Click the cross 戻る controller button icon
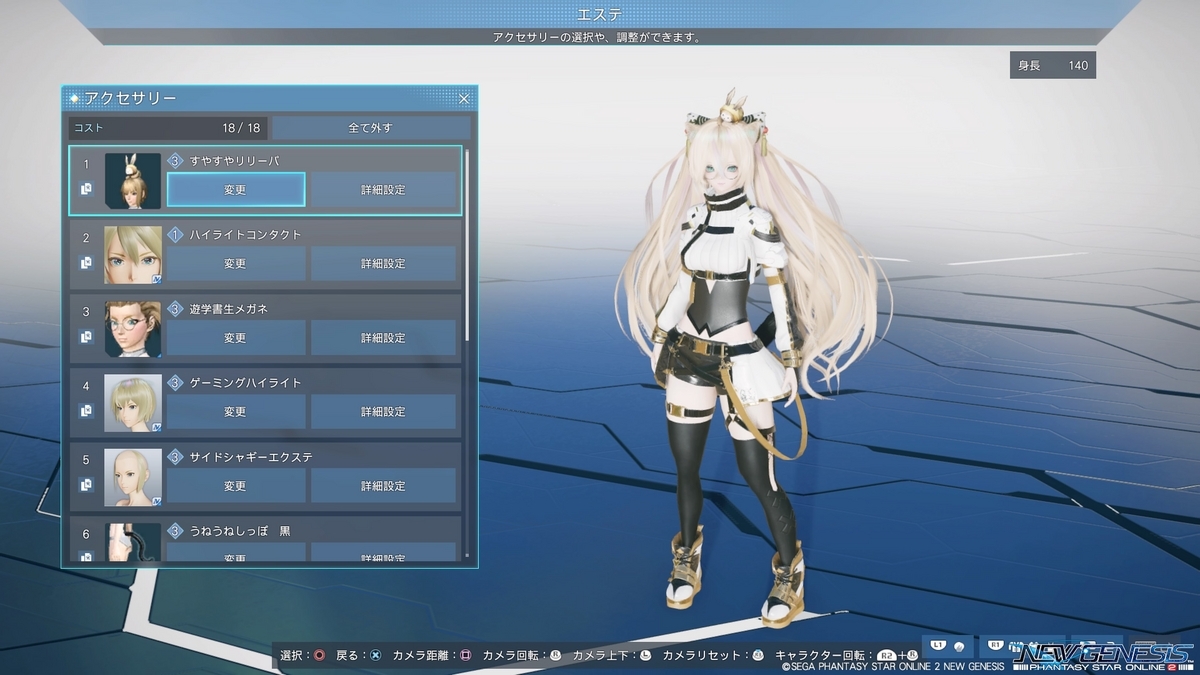 pyautogui.click(x=375, y=656)
